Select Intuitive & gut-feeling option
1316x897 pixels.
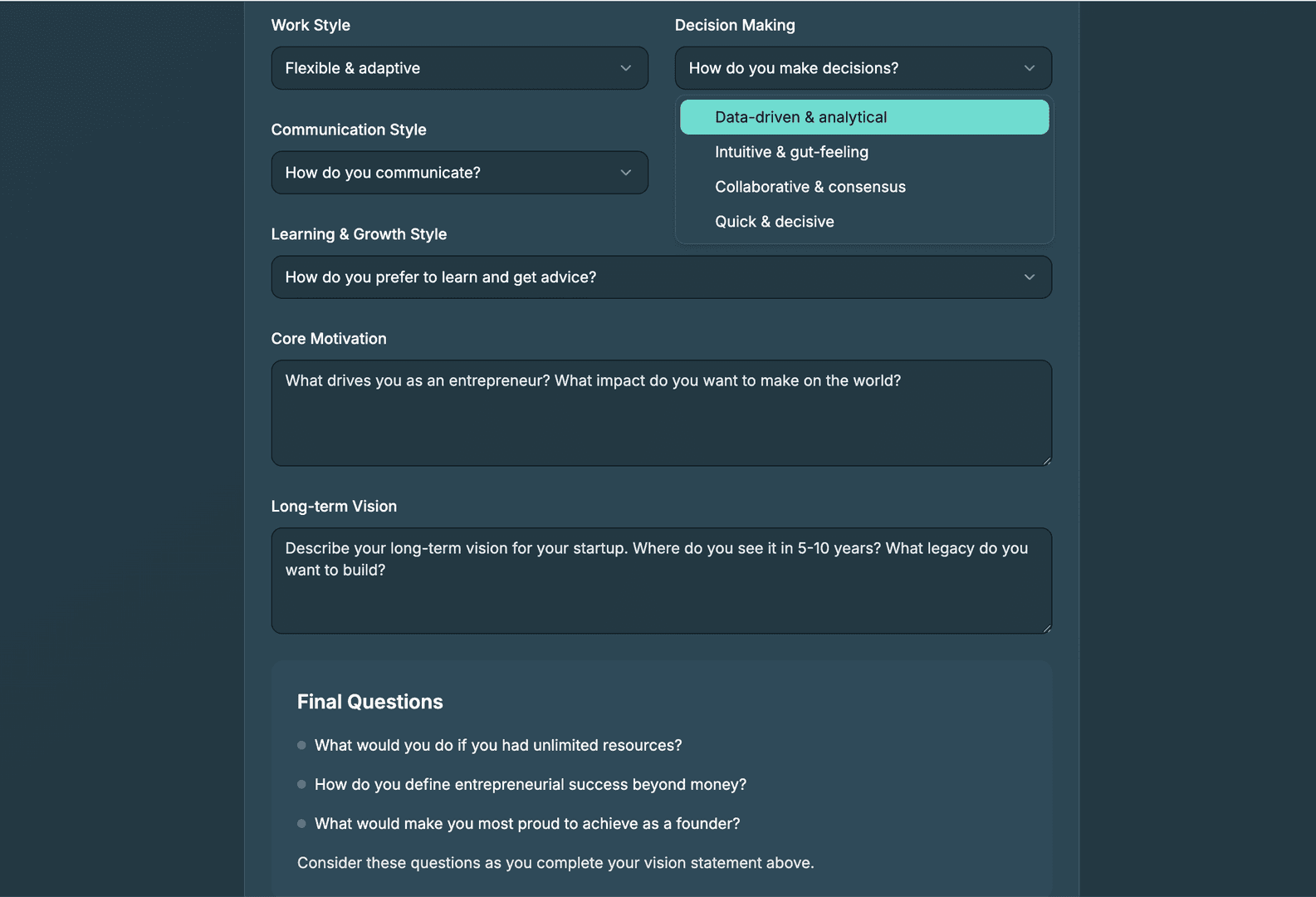[x=791, y=152]
